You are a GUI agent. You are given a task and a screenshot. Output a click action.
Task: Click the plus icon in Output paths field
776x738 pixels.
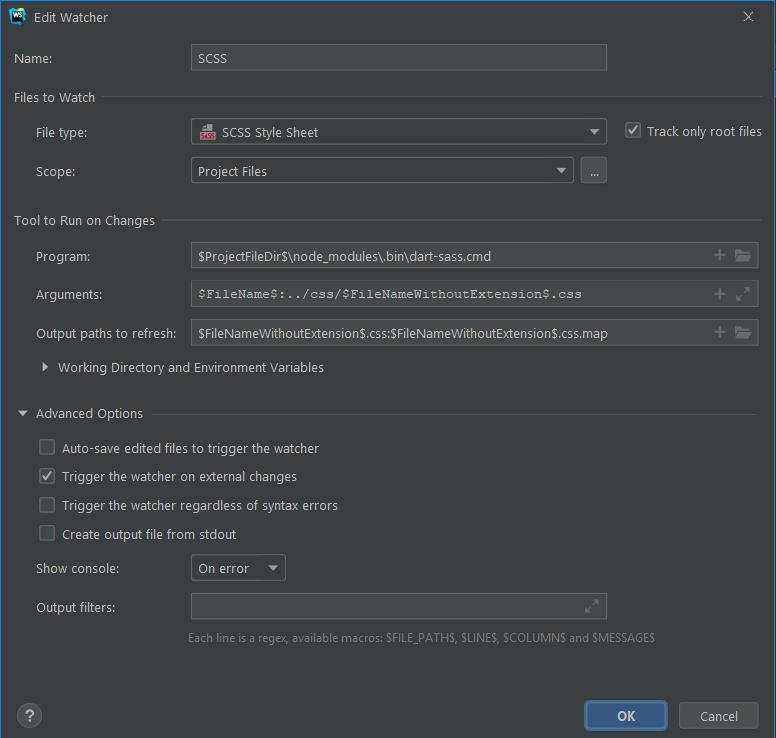pyautogui.click(x=719, y=332)
